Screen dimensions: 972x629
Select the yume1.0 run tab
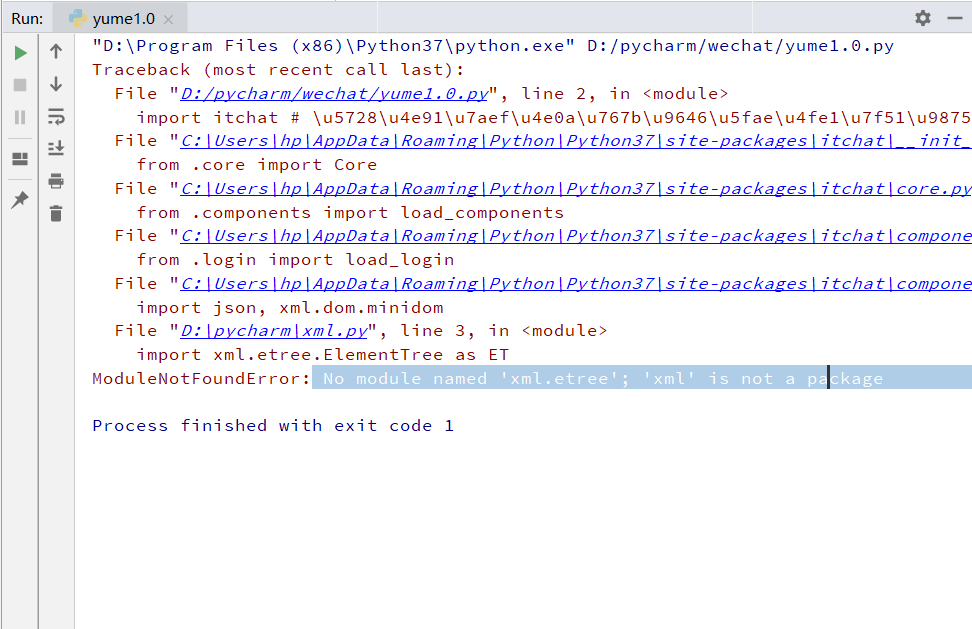(x=110, y=17)
